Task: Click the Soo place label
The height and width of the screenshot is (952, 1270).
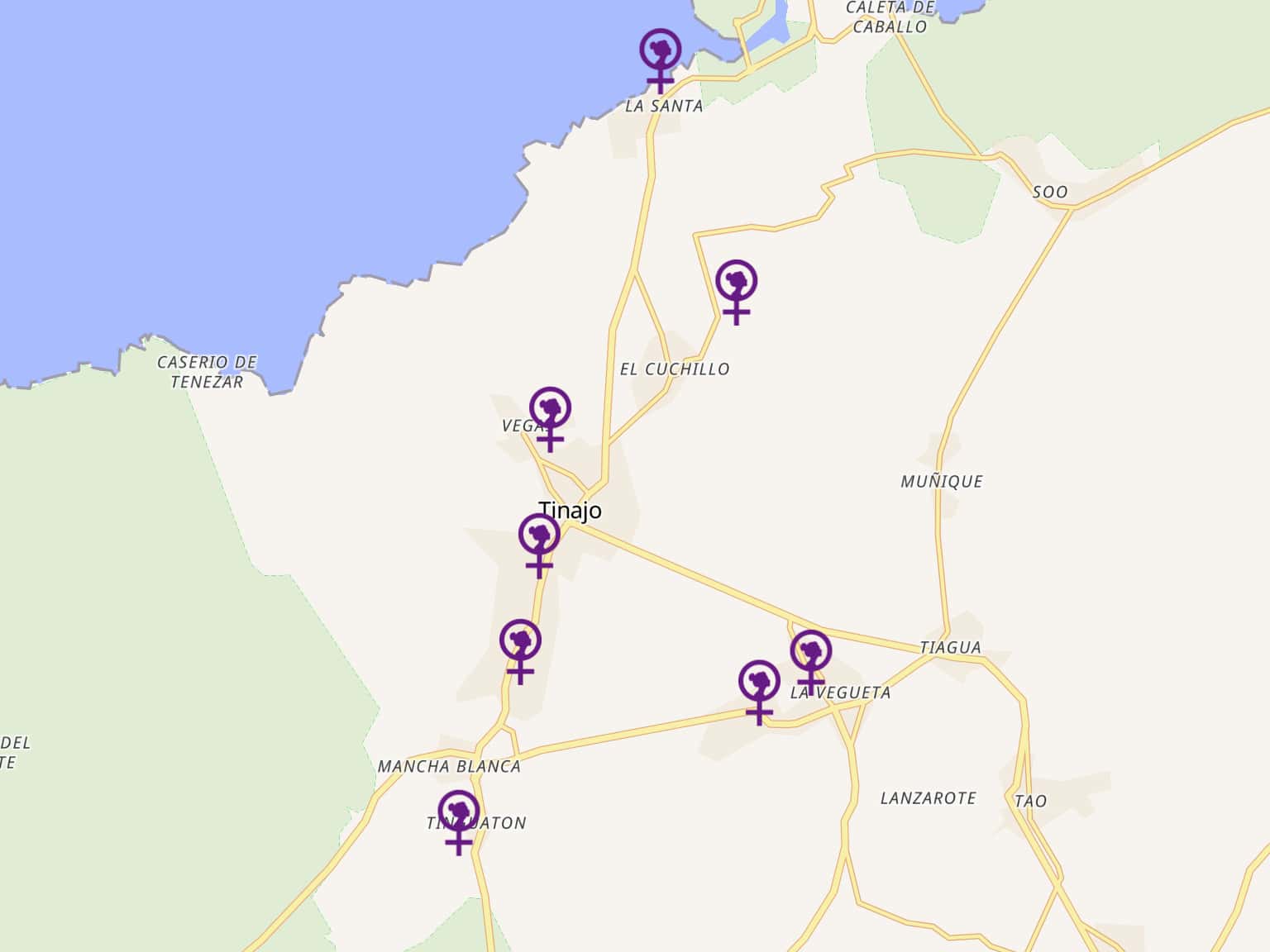Action: (1050, 192)
